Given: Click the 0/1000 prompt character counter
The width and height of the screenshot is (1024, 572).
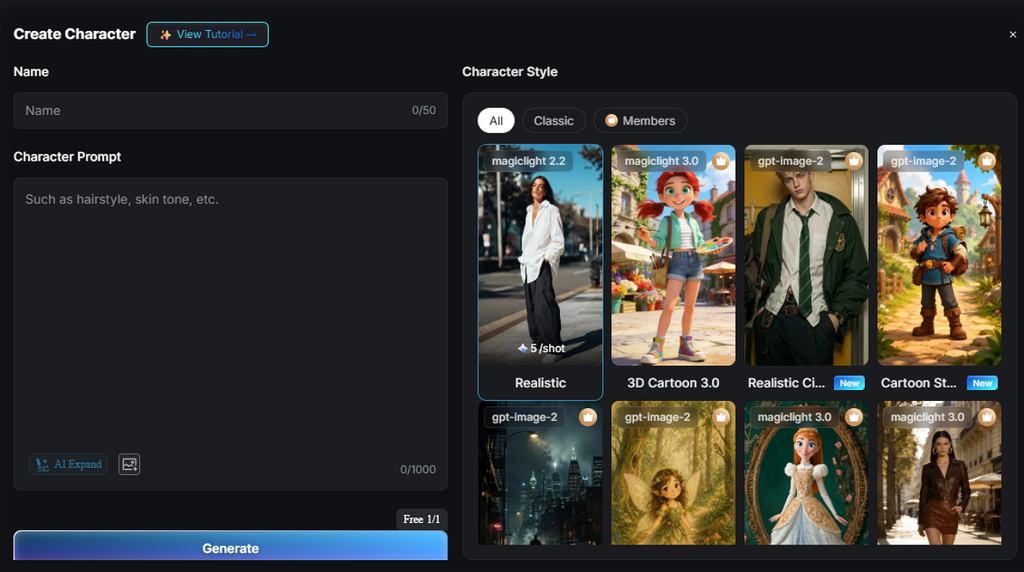Looking at the screenshot, I should (418, 469).
